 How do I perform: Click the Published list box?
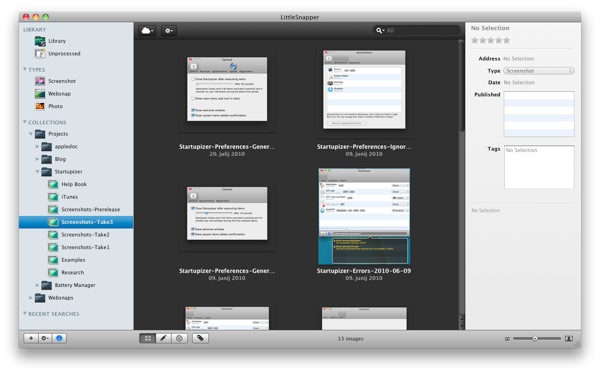[x=539, y=114]
